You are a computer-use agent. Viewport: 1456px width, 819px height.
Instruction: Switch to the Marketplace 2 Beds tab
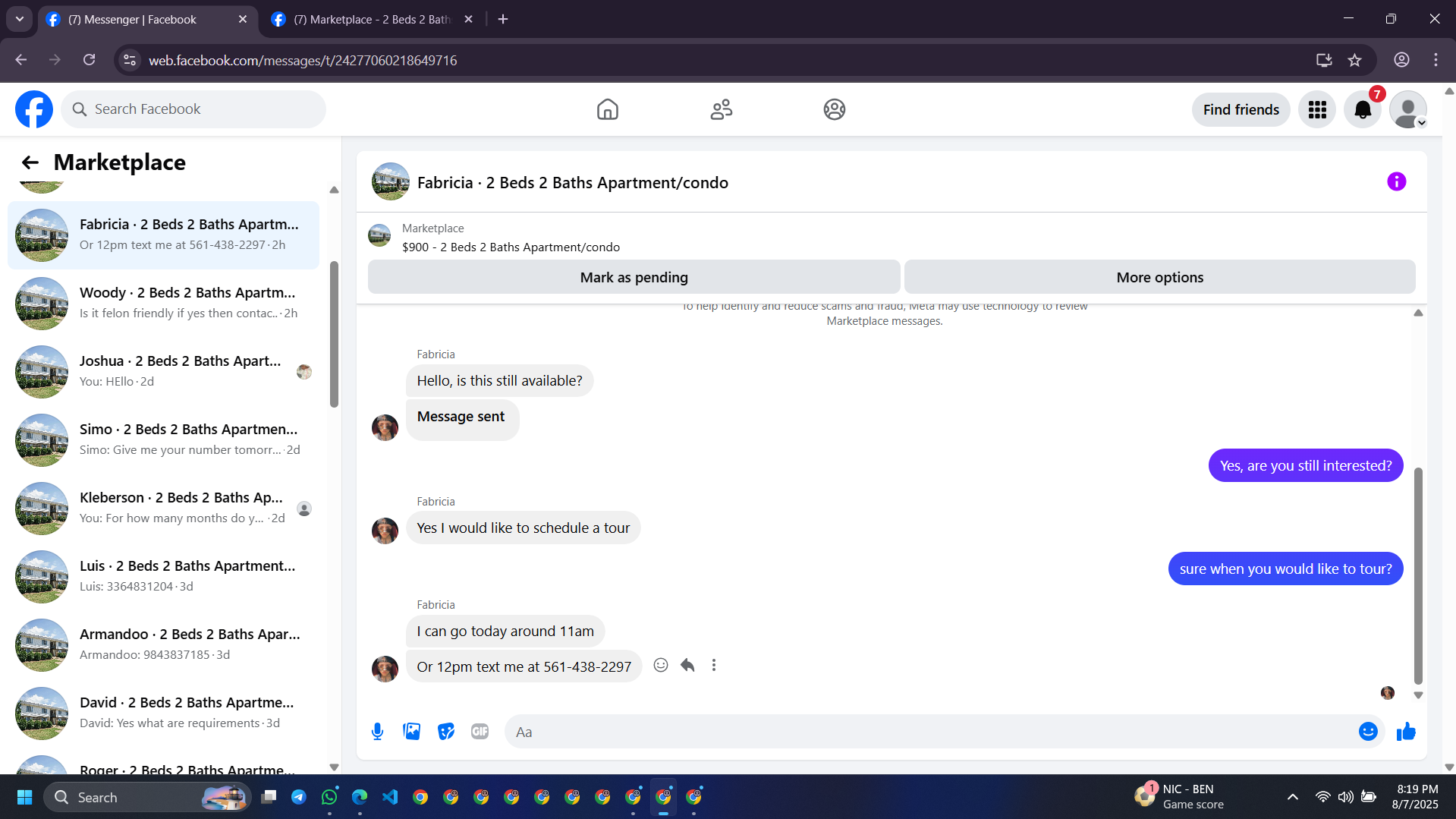point(372,20)
